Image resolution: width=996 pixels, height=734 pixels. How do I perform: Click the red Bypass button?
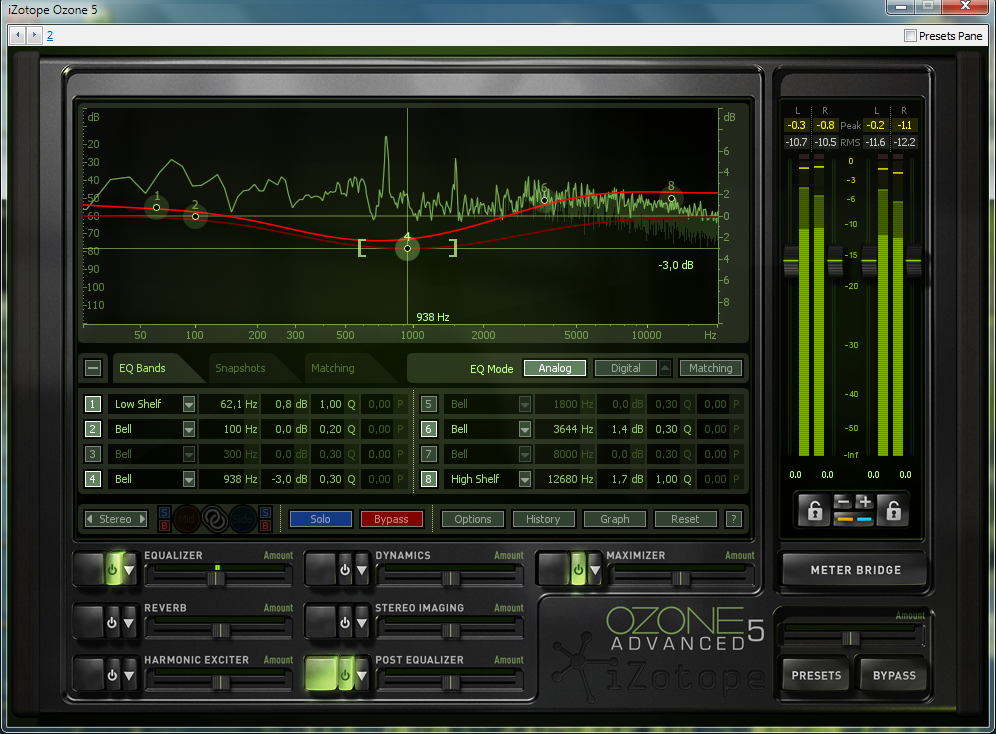click(x=391, y=519)
